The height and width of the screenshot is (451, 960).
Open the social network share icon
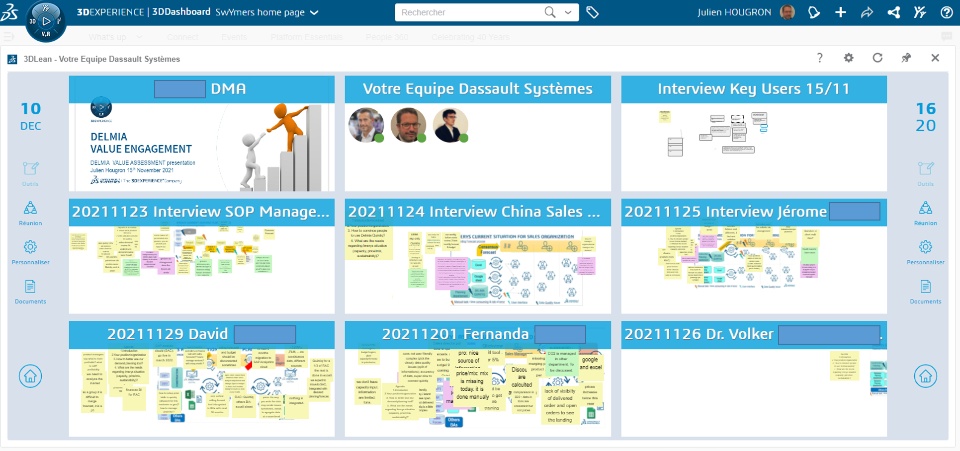(893, 12)
